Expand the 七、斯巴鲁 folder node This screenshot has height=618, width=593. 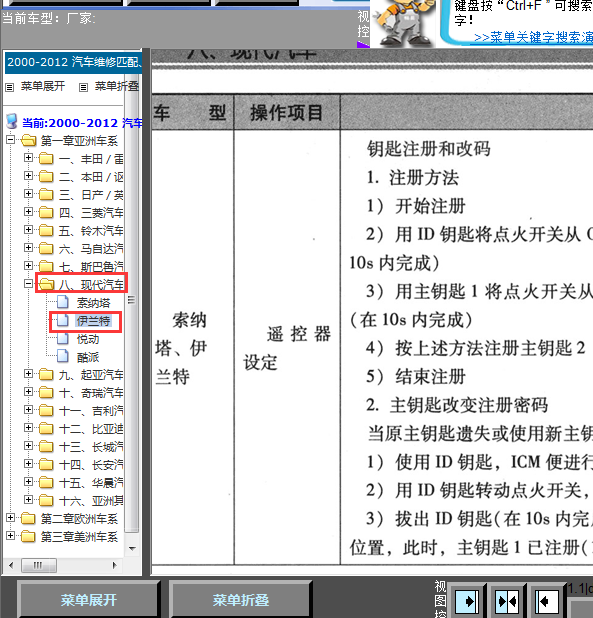click(28, 265)
